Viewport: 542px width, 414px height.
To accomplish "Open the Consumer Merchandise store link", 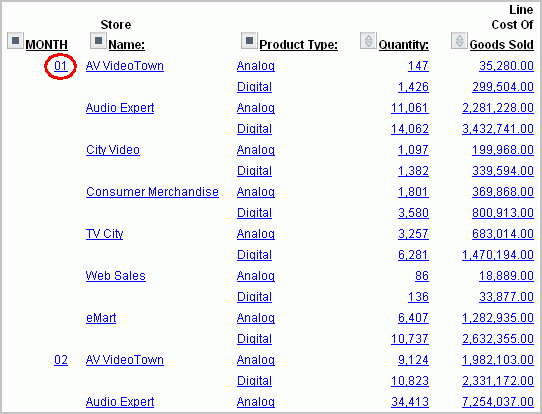I will point(152,192).
